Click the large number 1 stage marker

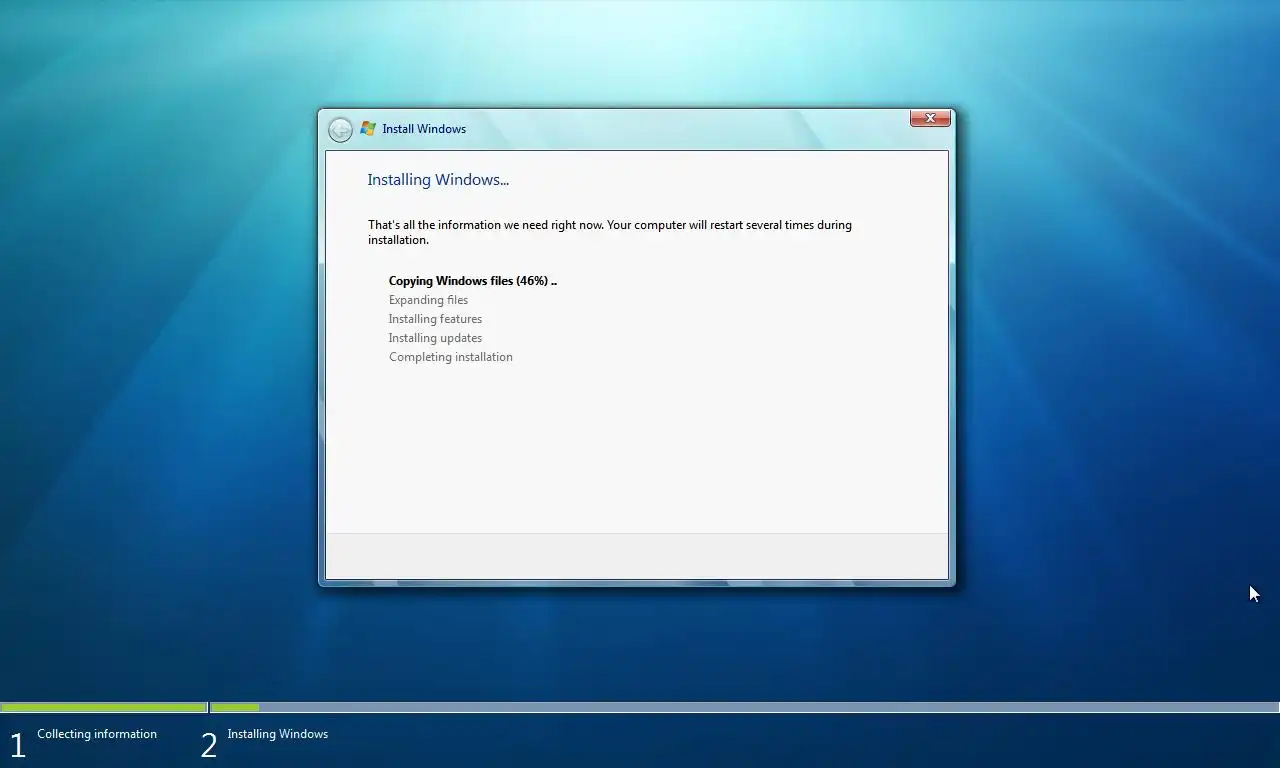(17, 745)
